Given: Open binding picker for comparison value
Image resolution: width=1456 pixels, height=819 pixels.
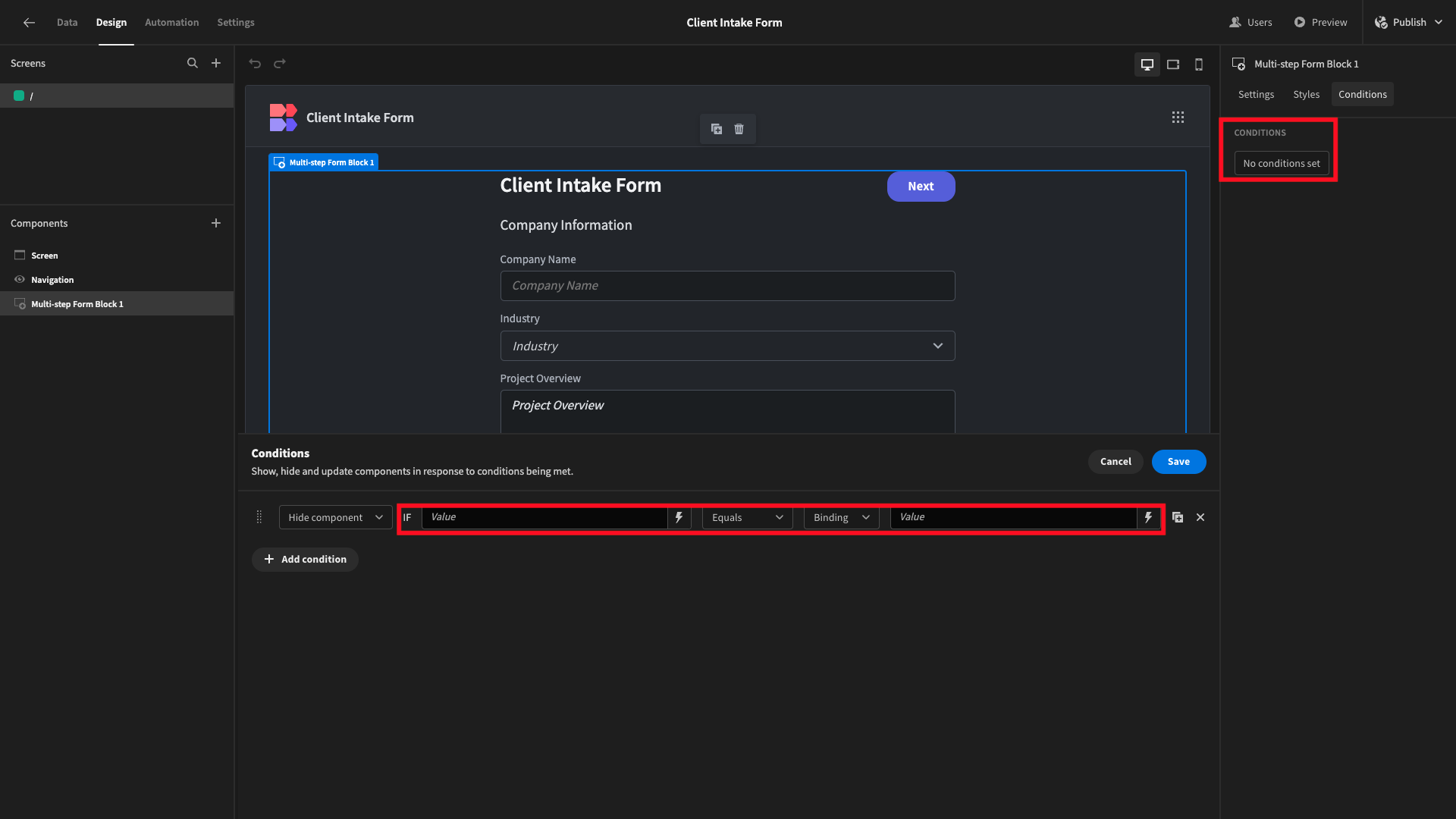Looking at the screenshot, I should [x=1148, y=517].
